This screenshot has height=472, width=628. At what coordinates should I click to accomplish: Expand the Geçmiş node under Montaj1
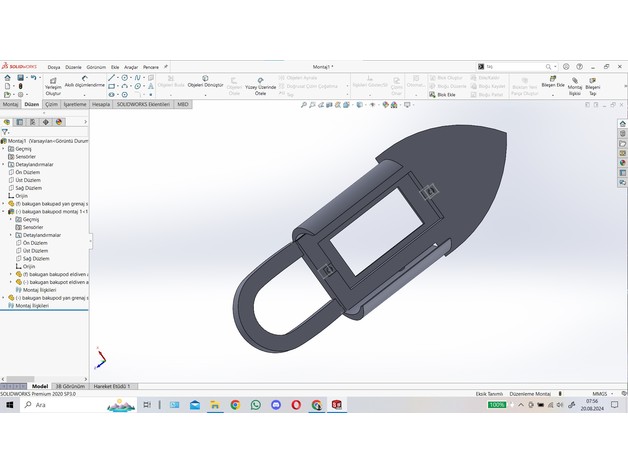4,149
